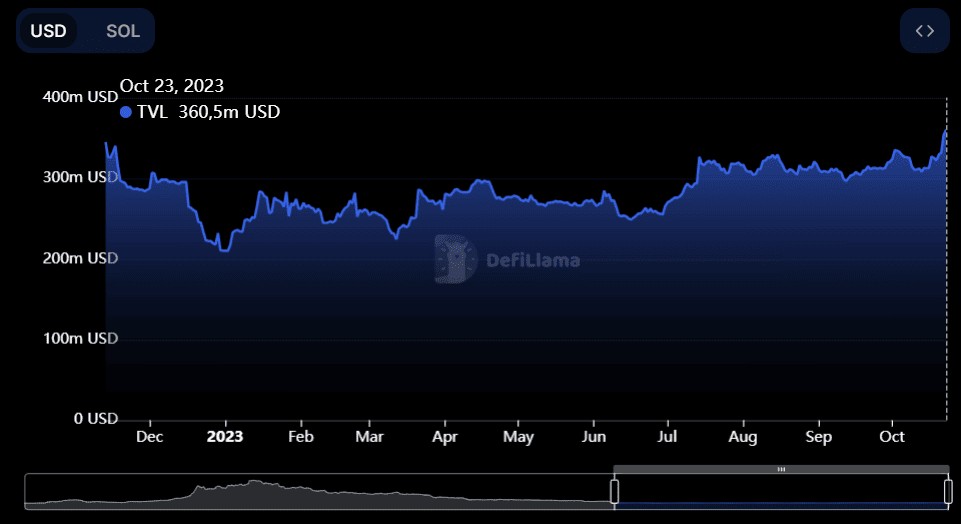The image size is (961, 524).
Task: Click the 400m USD y-axis label
Action: [x=80, y=97]
